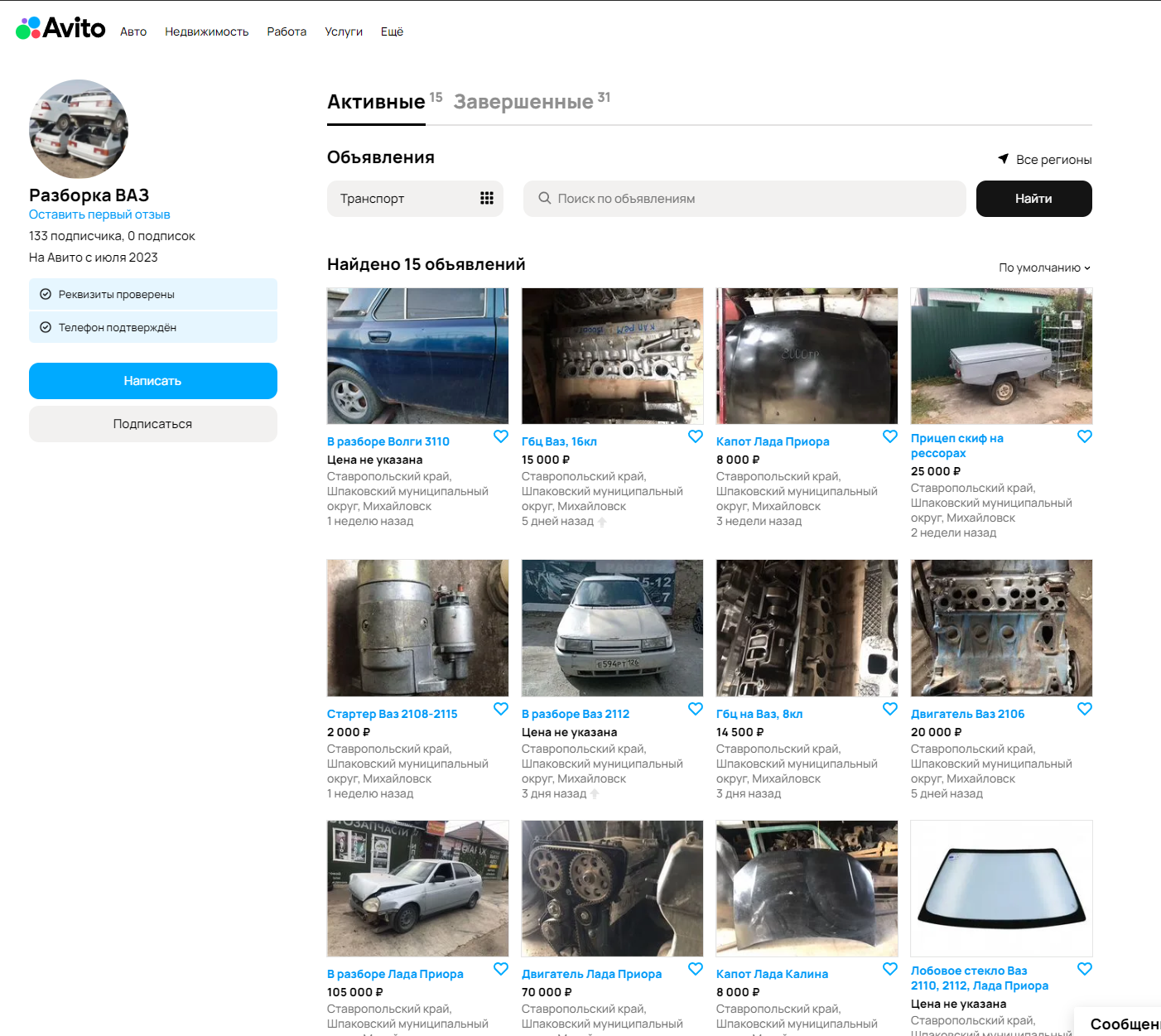This screenshot has height=1036, width=1161.
Task: Favorite the 'Гбц Ваз, 16кл' listing
Action: coord(696,436)
